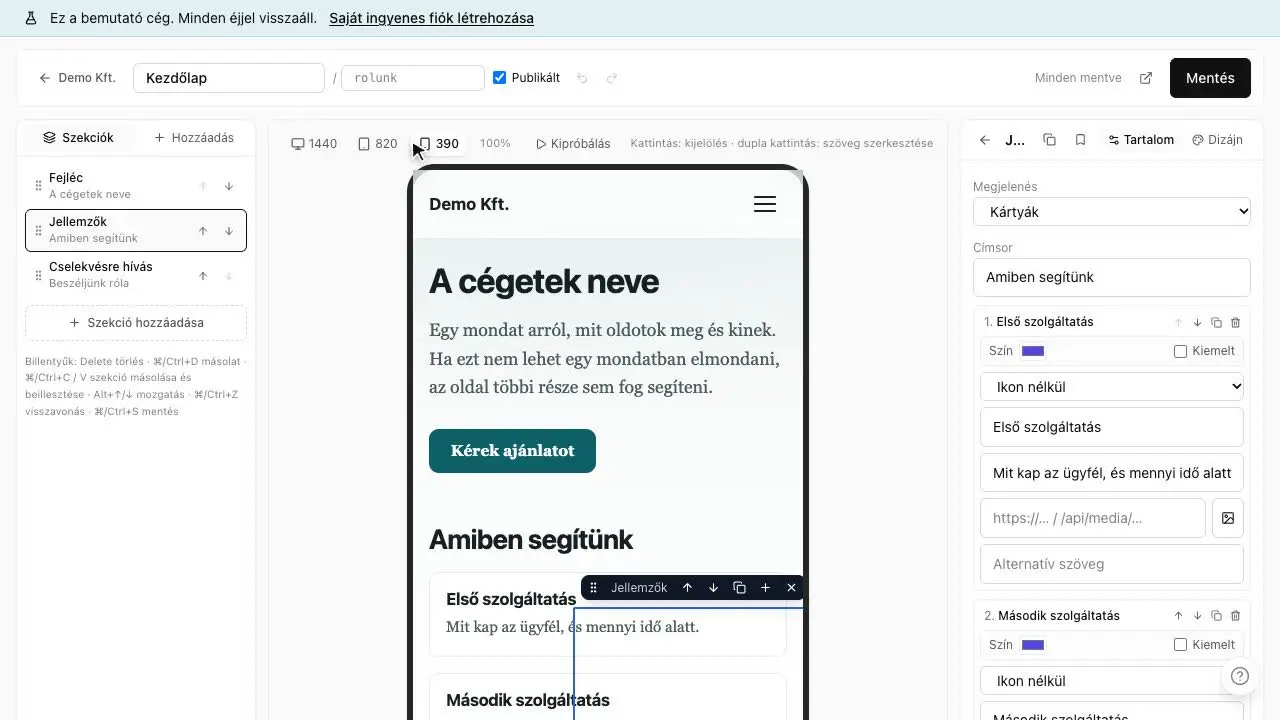Open the Szín swatch of Második szolgáltatás

coord(1033,645)
